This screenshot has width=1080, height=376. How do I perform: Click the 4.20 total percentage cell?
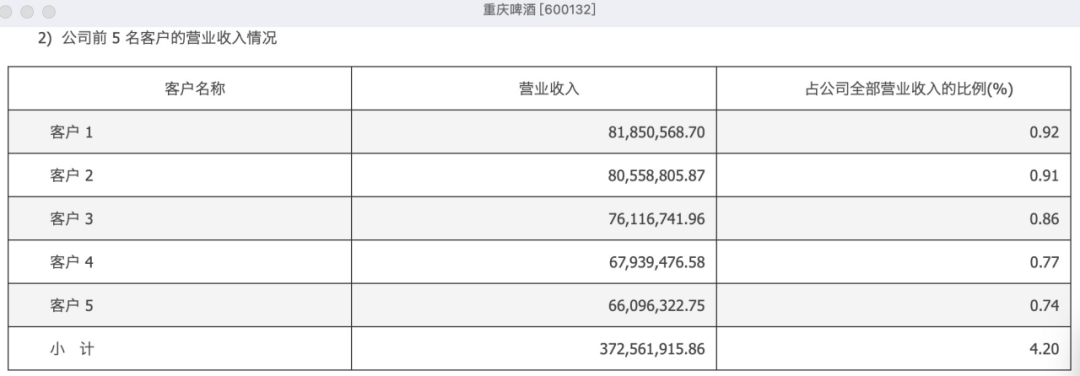pos(1044,349)
